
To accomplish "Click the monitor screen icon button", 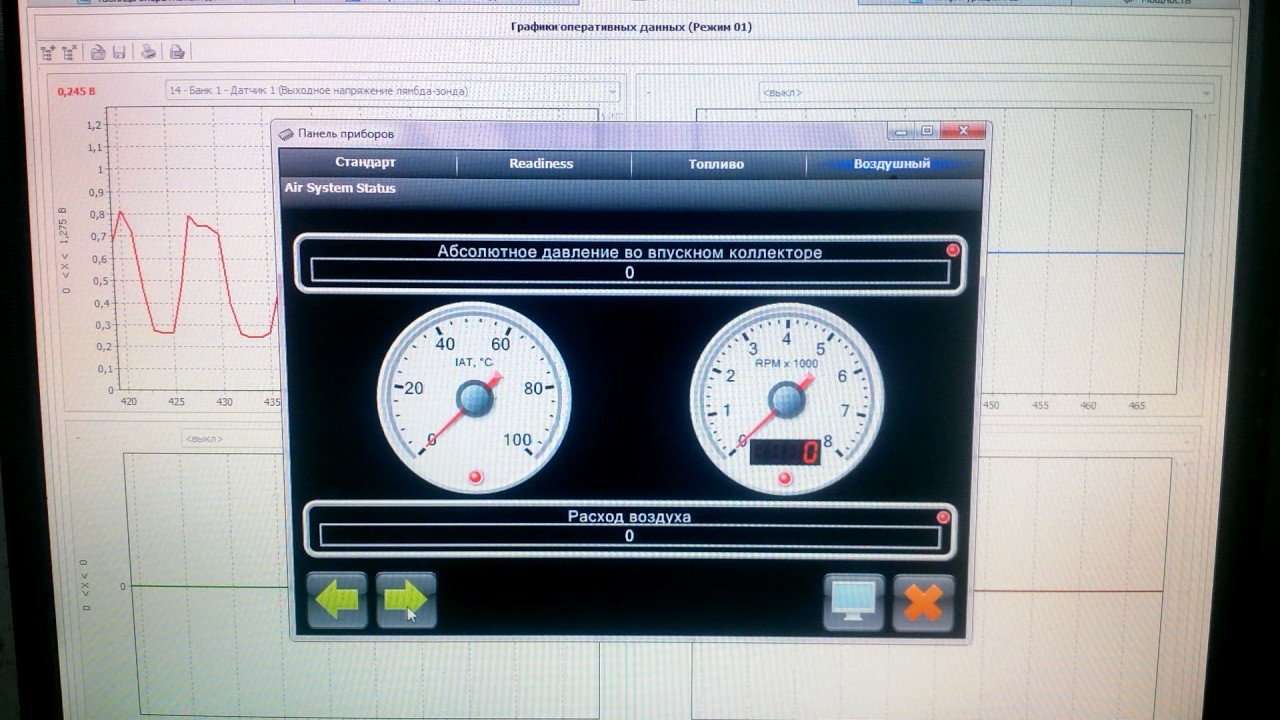I will pyautogui.click(x=853, y=602).
